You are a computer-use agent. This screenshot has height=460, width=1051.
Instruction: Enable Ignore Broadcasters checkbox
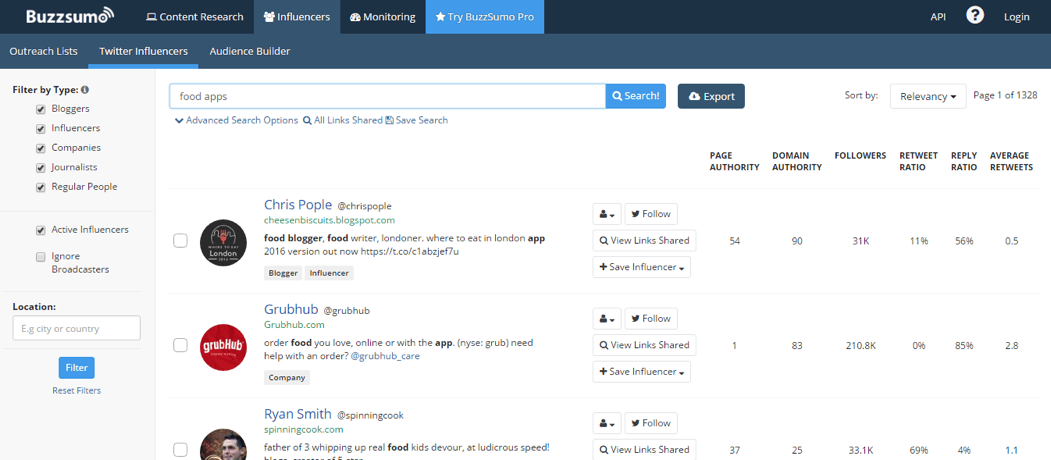pyautogui.click(x=41, y=257)
